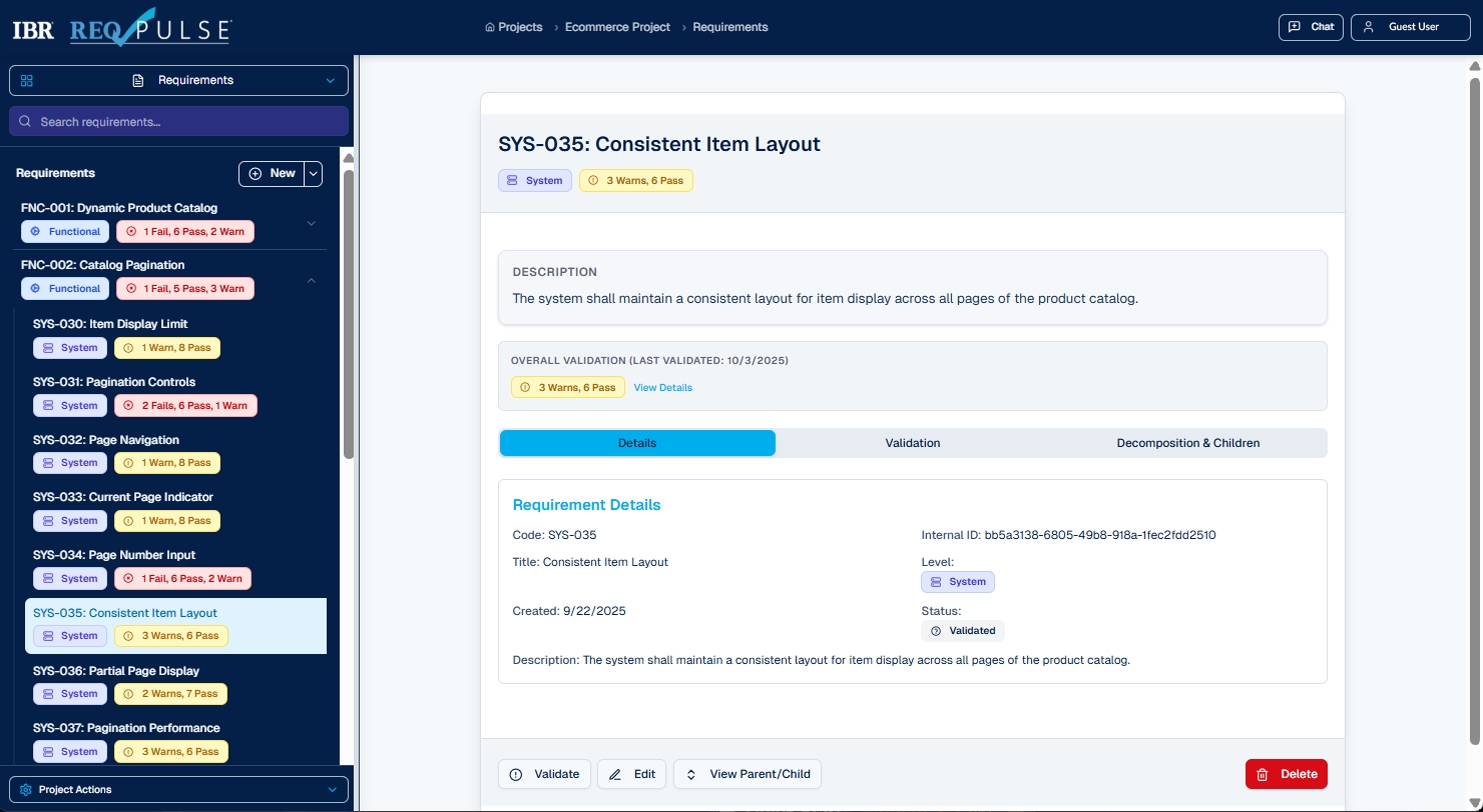The width and height of the screenshot is (1483, 812).
Task: Click the Functional badge on FNC-001
Action: [x=64, y=231]
